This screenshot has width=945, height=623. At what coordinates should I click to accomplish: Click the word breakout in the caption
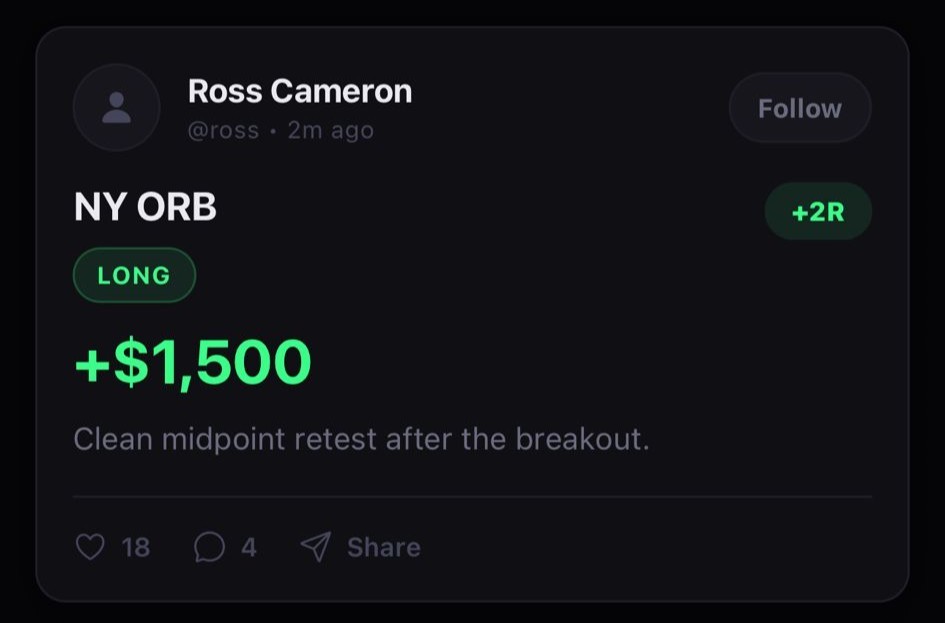pos(580,439)
